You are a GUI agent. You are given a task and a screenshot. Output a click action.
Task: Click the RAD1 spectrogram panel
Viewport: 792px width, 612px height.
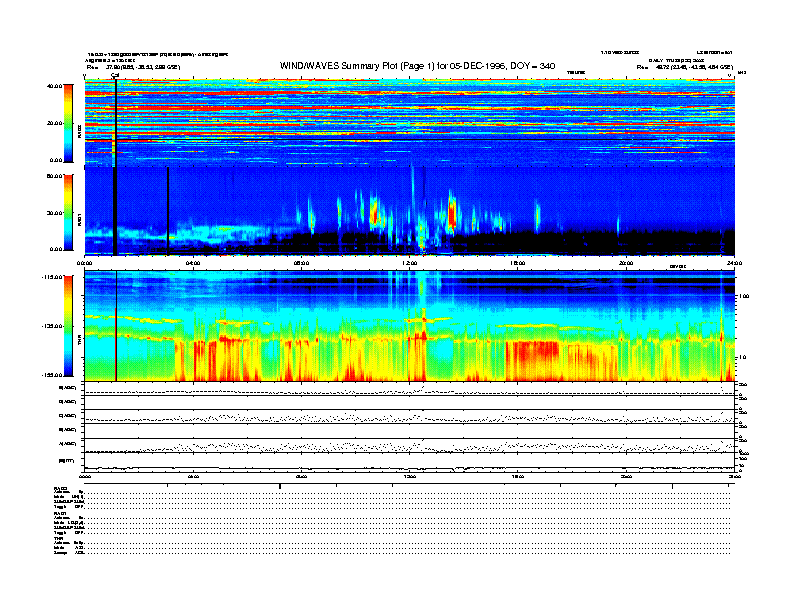click(410, 212)
